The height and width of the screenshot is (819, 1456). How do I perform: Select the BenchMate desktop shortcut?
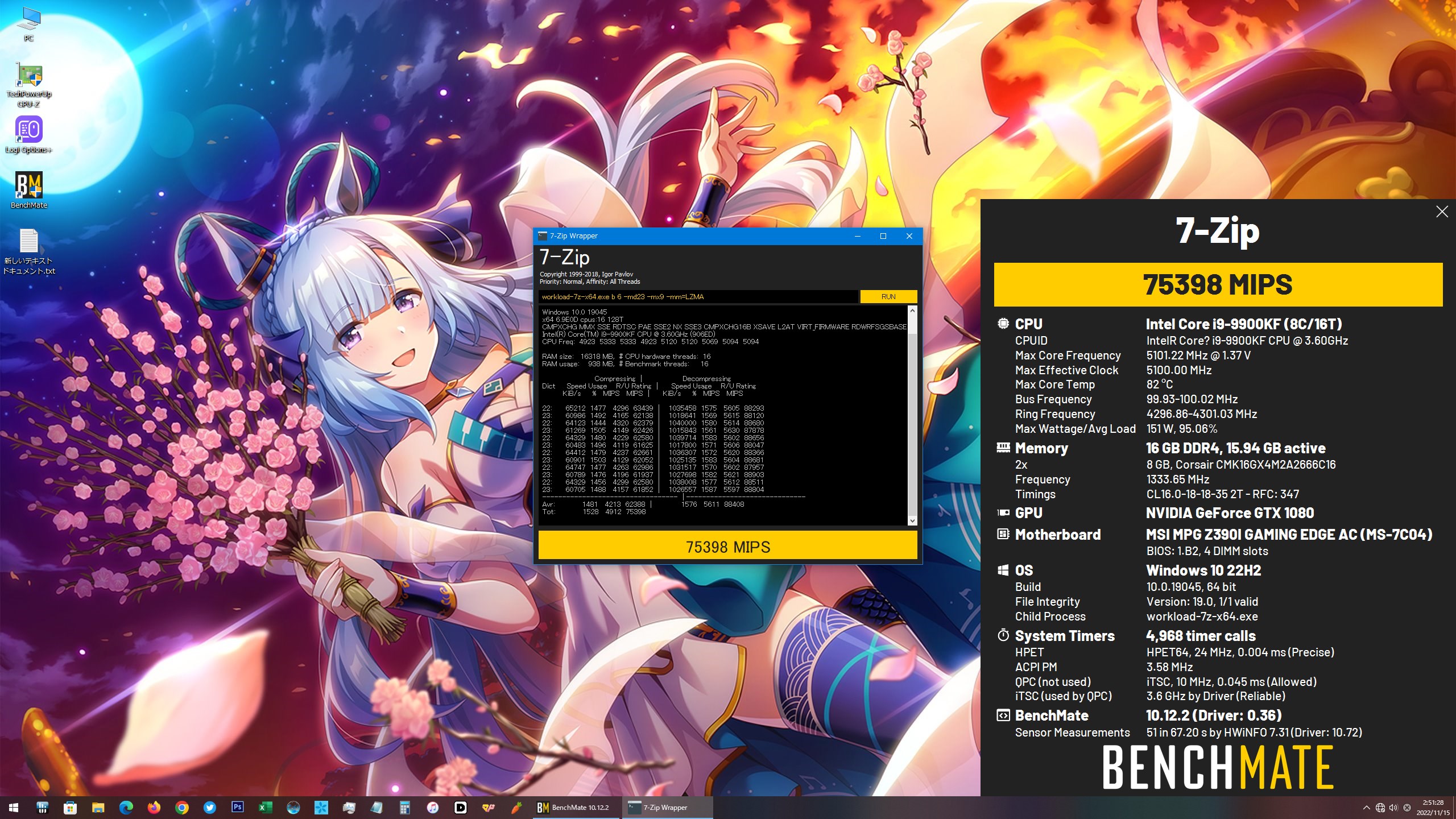coord(28,190)
